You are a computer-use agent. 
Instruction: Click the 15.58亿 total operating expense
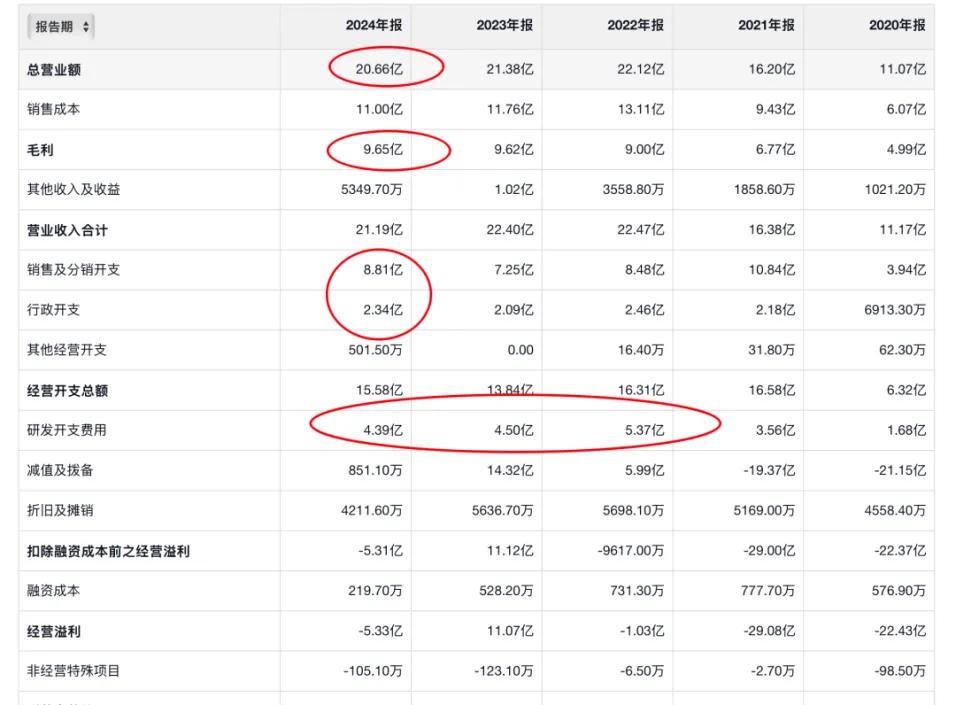(379, 390)
